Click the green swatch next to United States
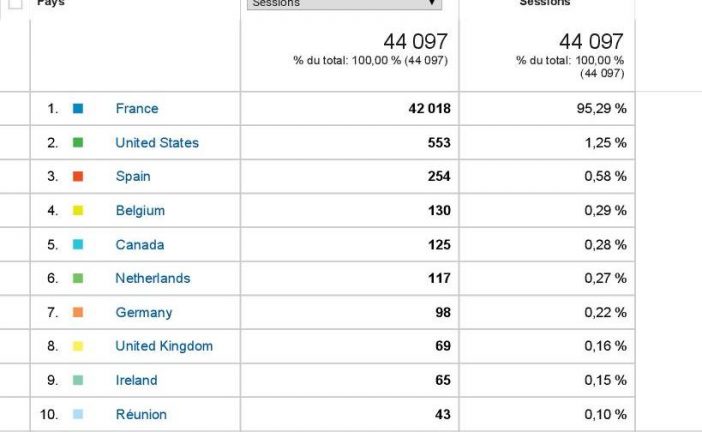 coord(78,143)
